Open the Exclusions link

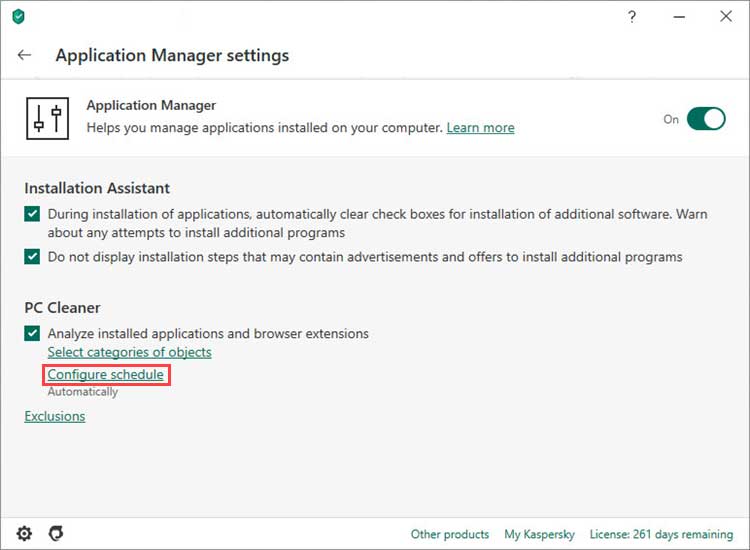click(x=55, y=416)
